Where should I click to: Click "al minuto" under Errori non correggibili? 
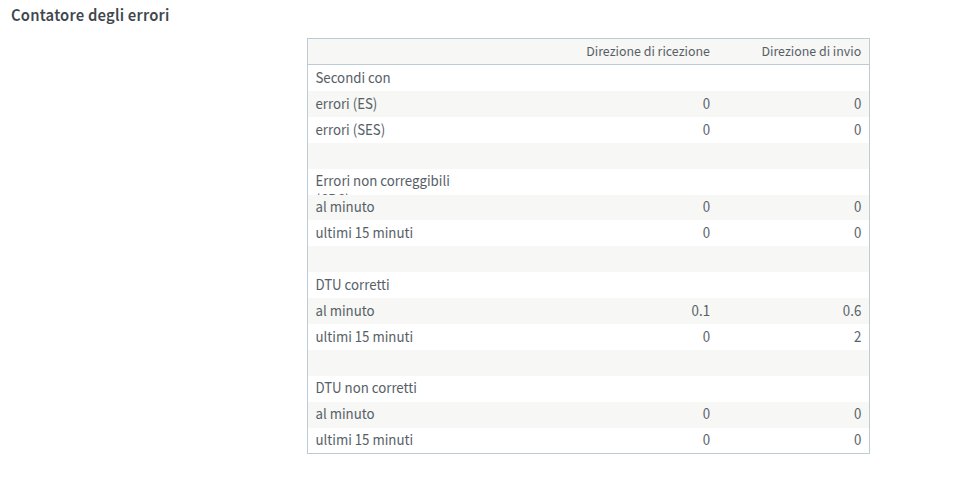345,207
